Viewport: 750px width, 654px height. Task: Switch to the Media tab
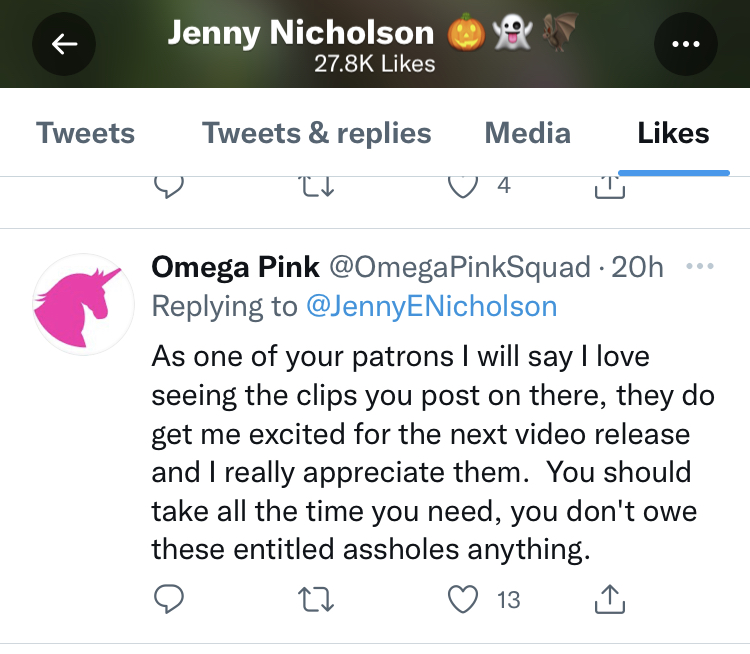(x=527, y=133)
